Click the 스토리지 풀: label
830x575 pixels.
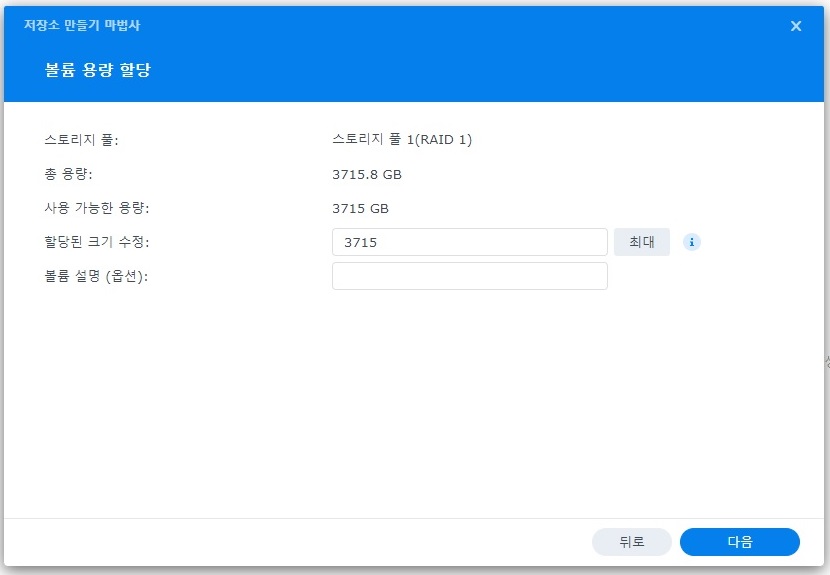[82, 140]
